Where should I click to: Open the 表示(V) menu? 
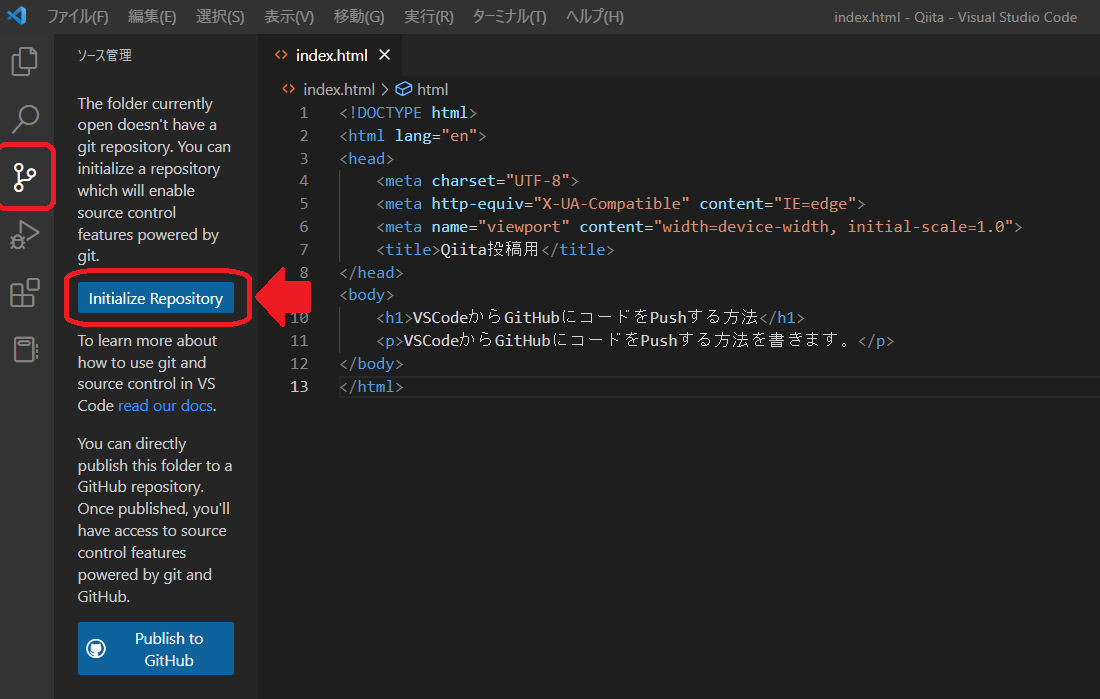(289, 16)
